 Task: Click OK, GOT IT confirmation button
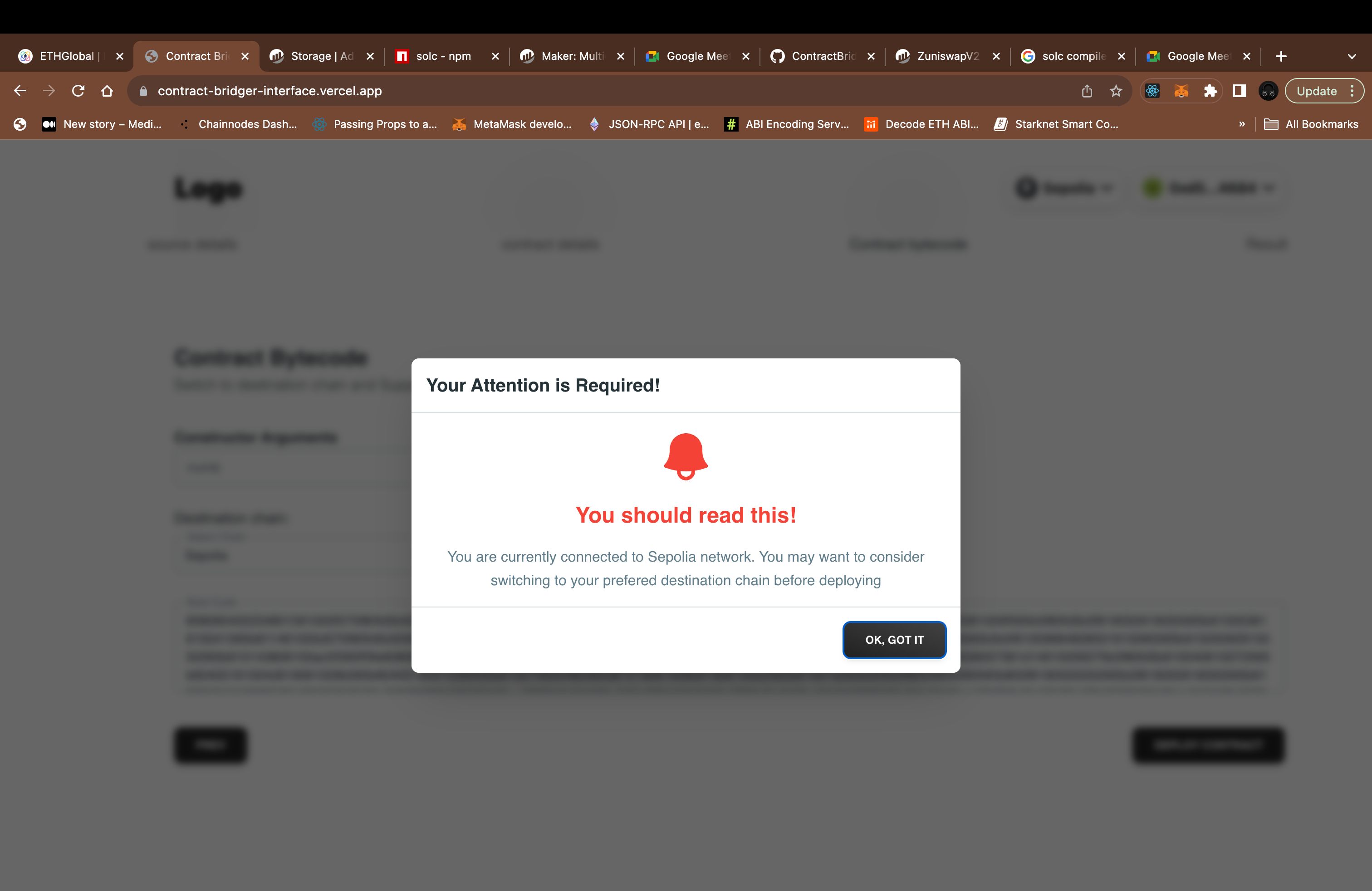(x=894, y=639)
